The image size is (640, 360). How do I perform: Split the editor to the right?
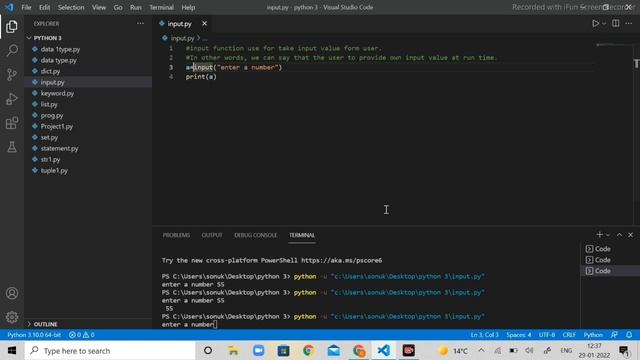coord(616,24)
